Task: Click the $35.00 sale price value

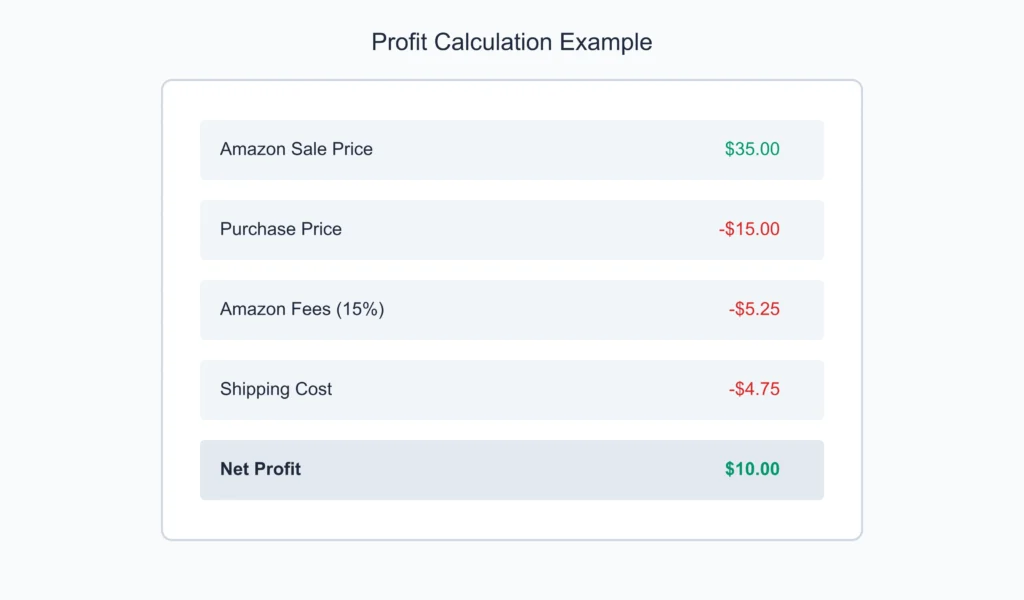Action: 752,149
